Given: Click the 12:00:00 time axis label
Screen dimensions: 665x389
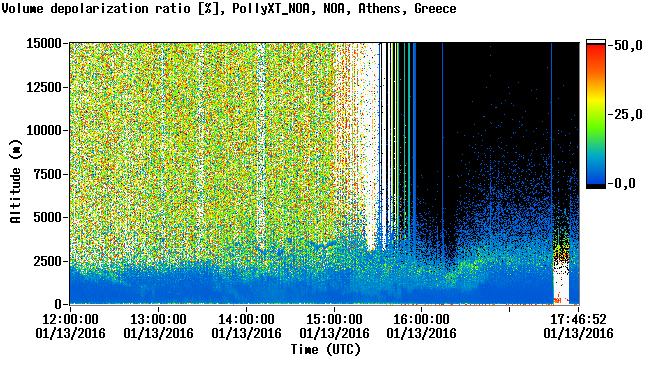Looking at the screenshot, I should point(70,319).
